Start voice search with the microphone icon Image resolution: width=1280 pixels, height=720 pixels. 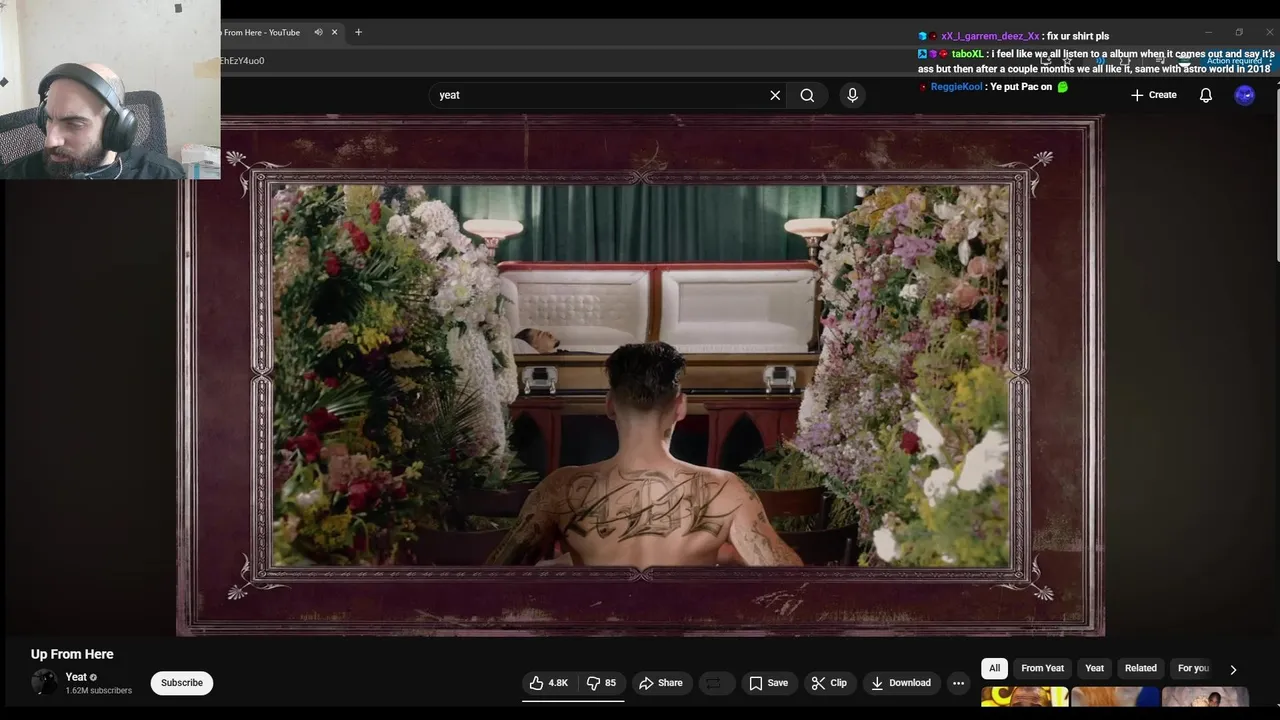coord(852,95)
